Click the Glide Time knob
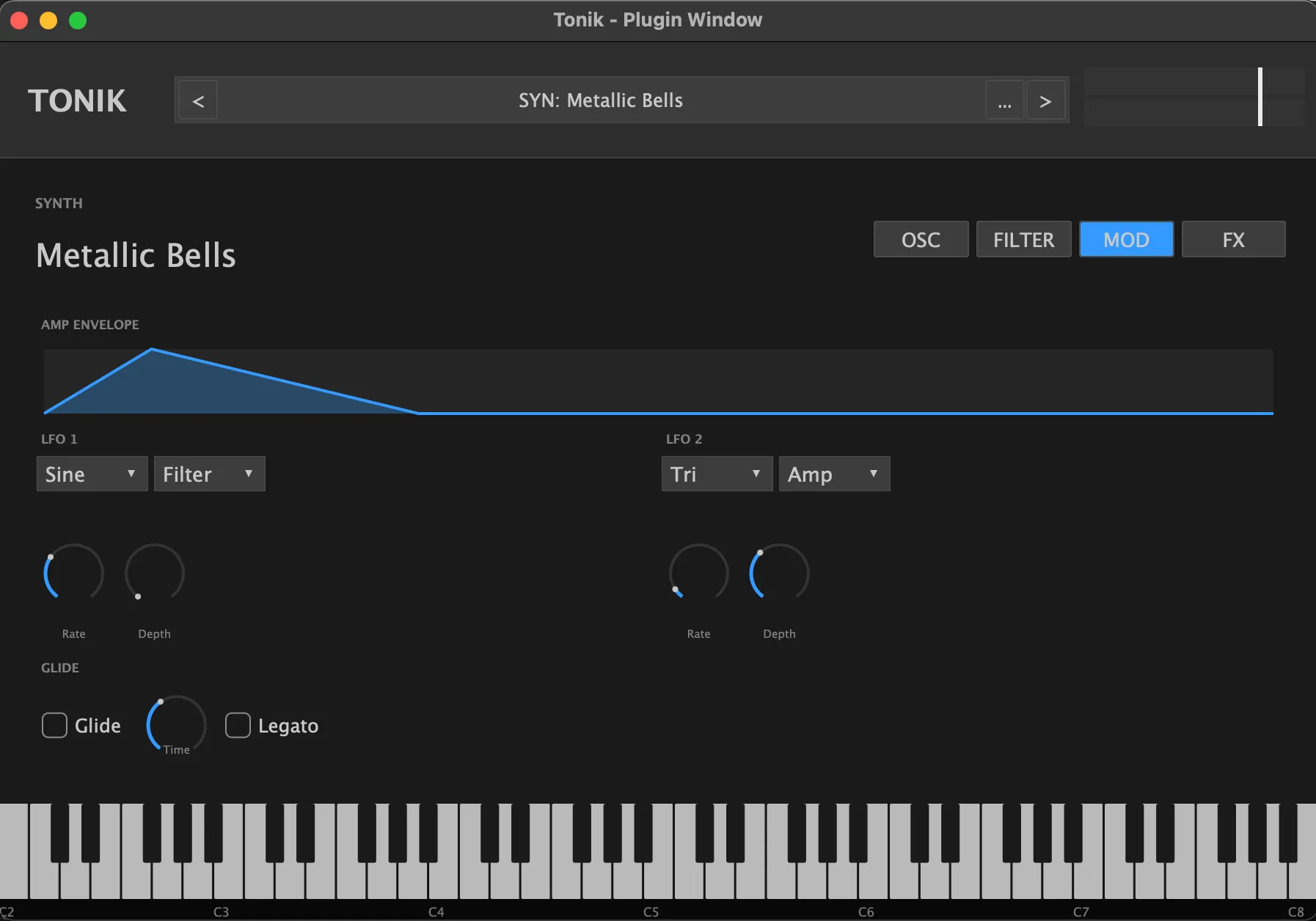This screenshot has width=1316, height=921. 176,724
